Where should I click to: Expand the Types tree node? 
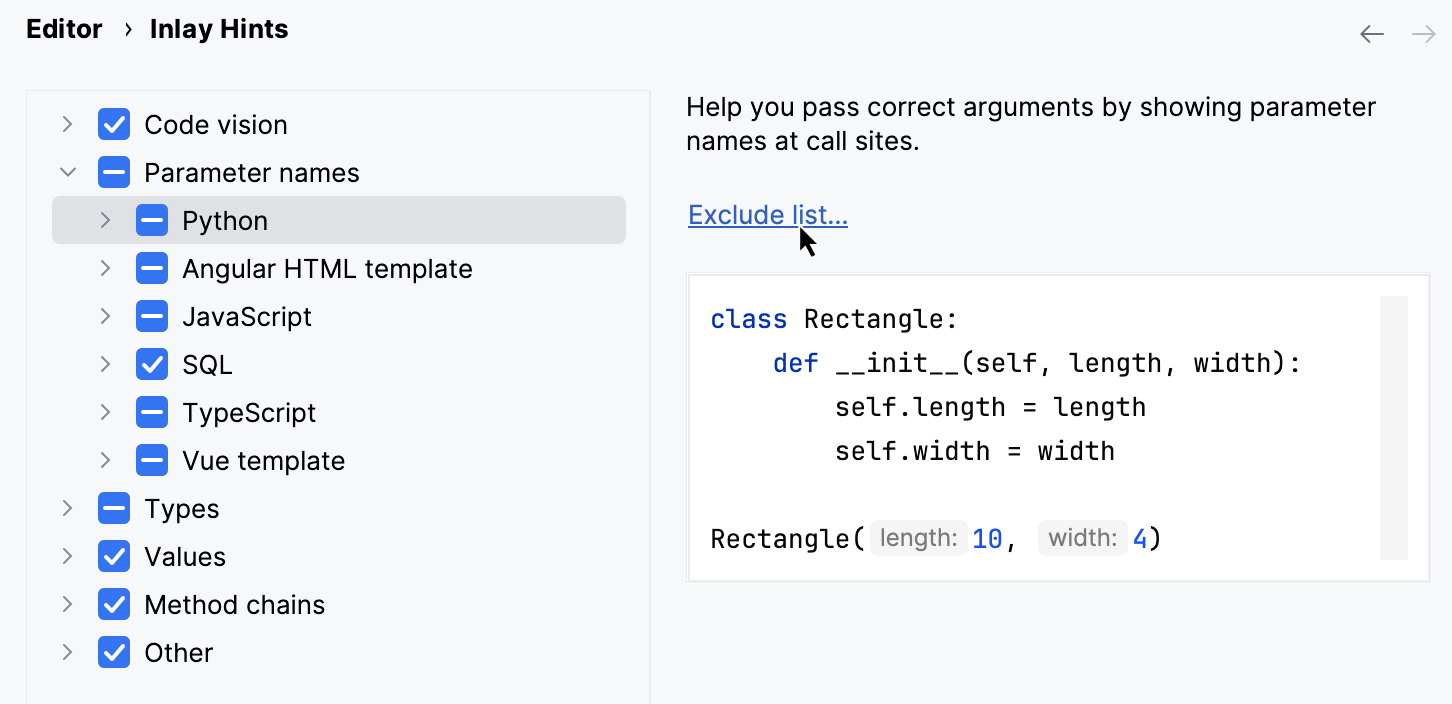67,508
